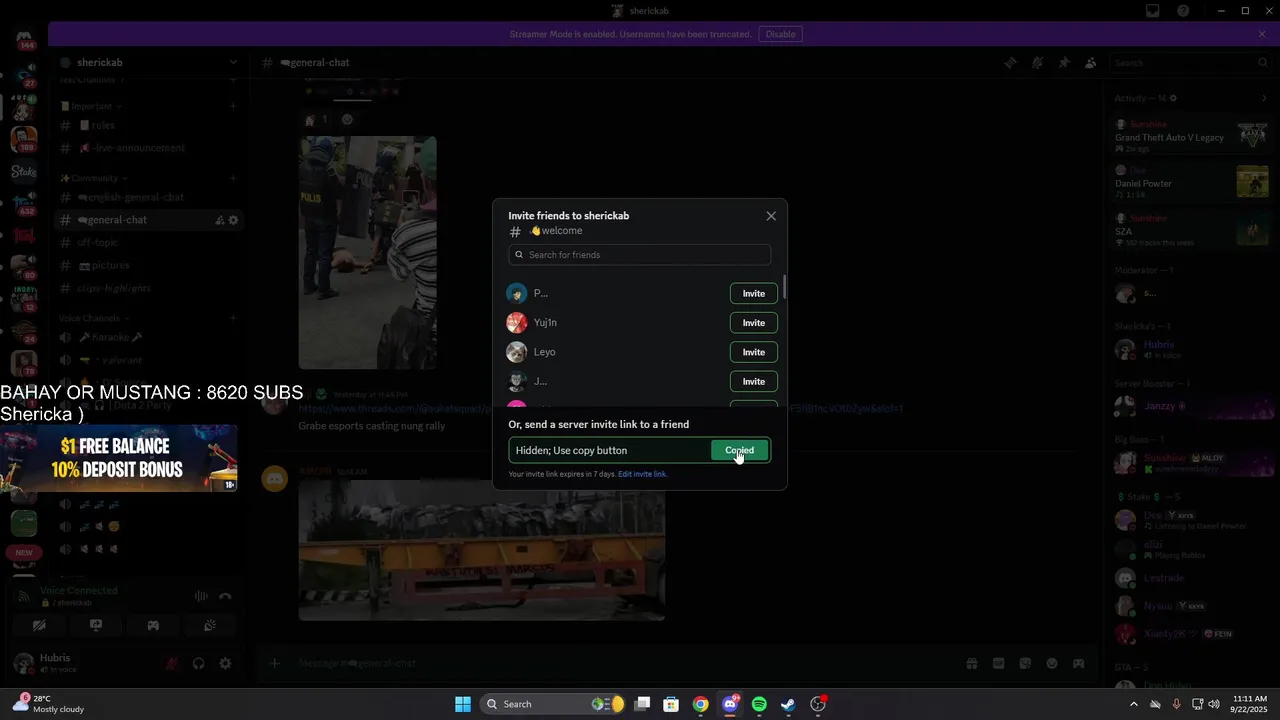
Task: Open the truck photo attachment
Action: [482, 551]
